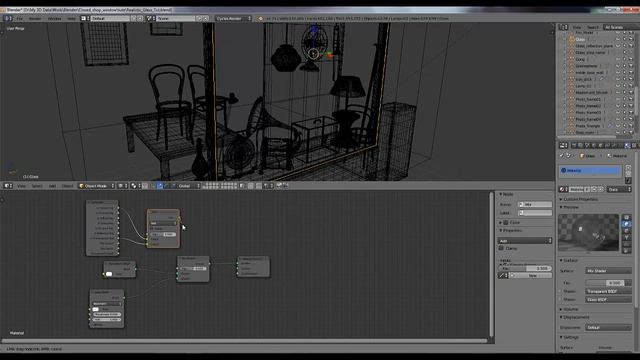Screen dimensions: 640x360
Task: Open the 3D viewport View menu
Action: 21,186
